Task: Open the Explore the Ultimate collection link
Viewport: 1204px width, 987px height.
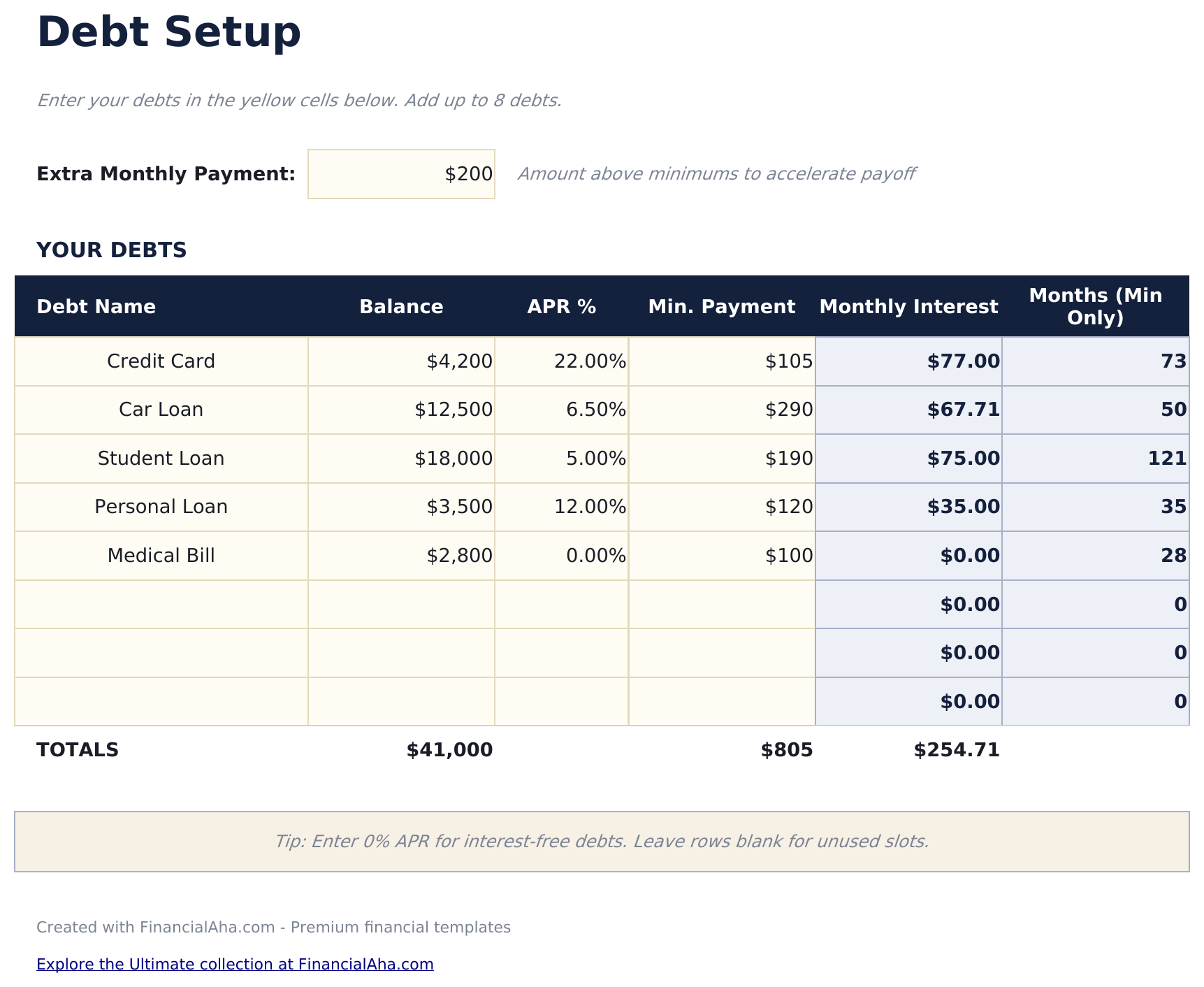Action: click(235, 964)
